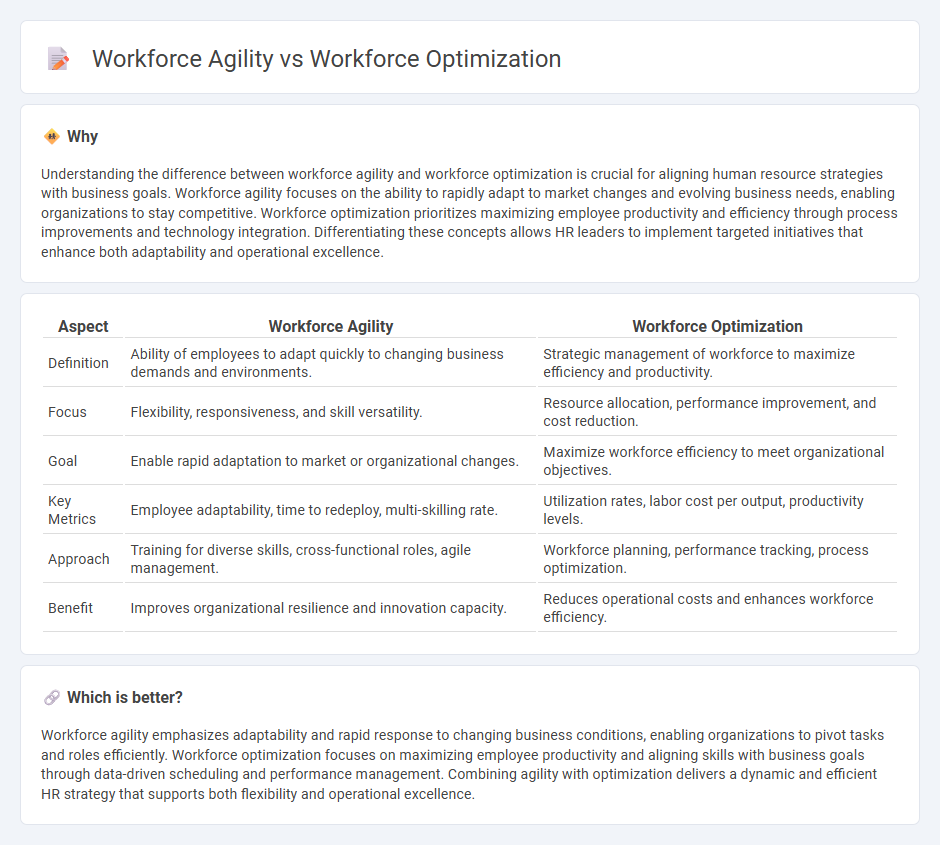
Task: Click the pencil document icon beside title
Action: 58,59
